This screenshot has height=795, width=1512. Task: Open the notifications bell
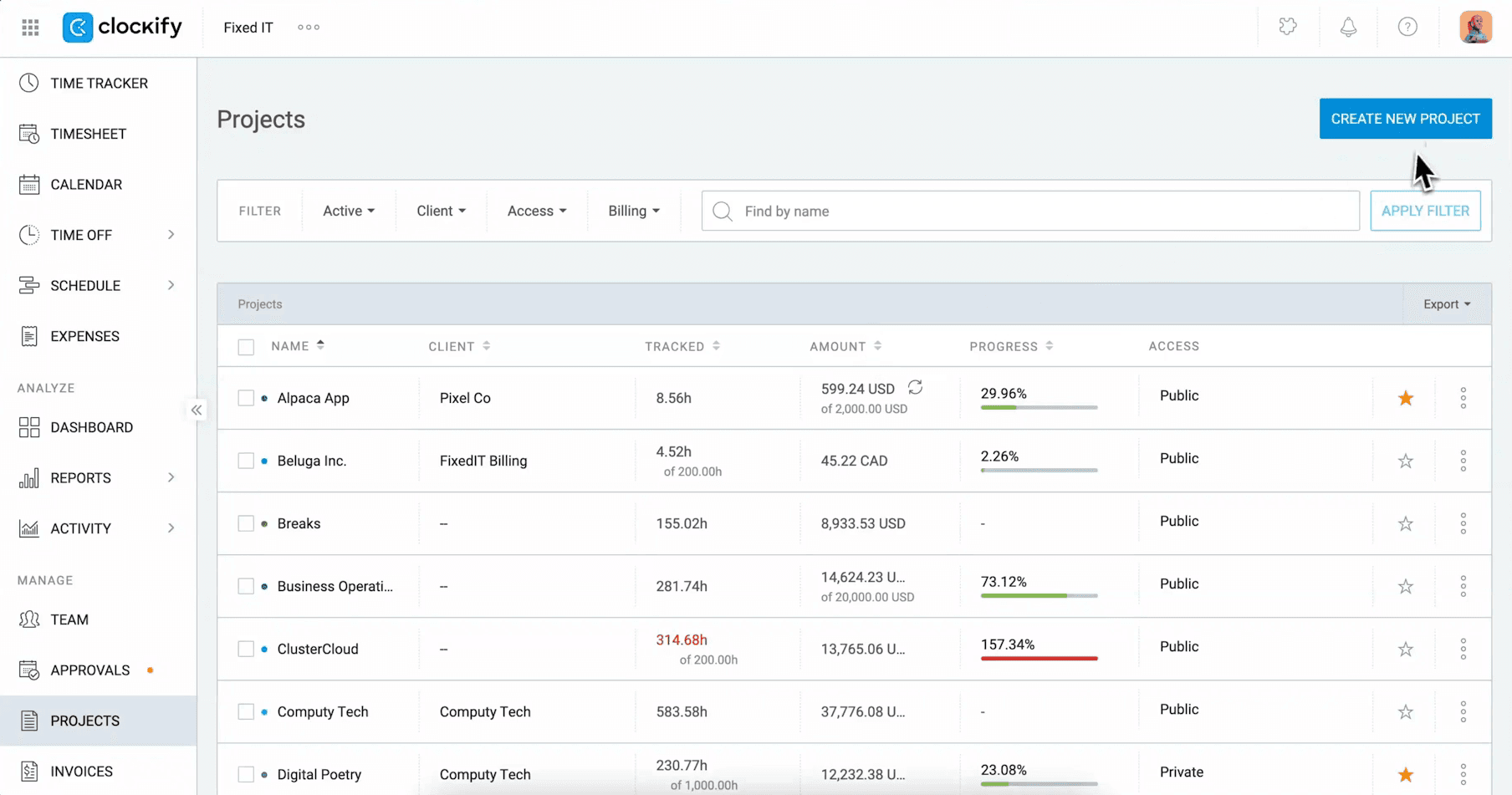[x=1348, y=28]
